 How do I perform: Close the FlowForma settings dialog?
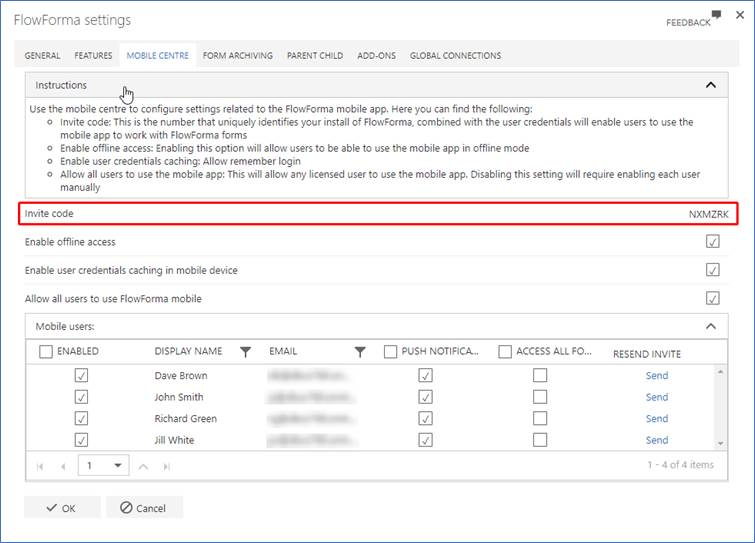(x=740, y=15)
